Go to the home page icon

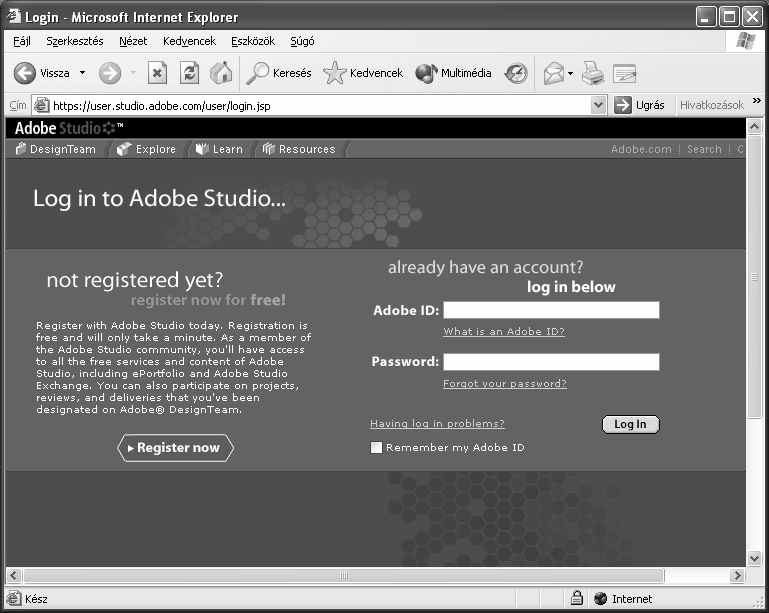[x=221, y=74]
